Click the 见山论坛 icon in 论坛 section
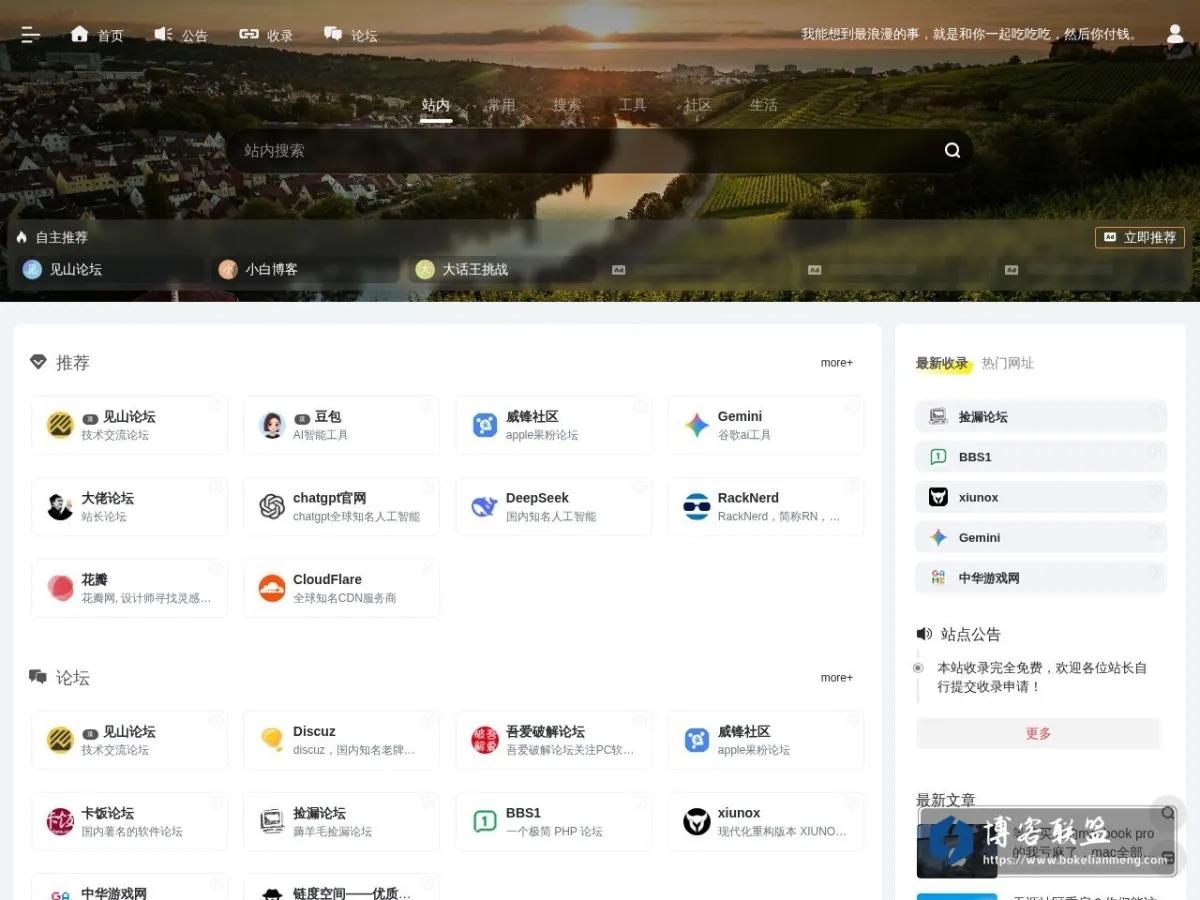This screenshot has height=900, width=1200. [60, 740]
